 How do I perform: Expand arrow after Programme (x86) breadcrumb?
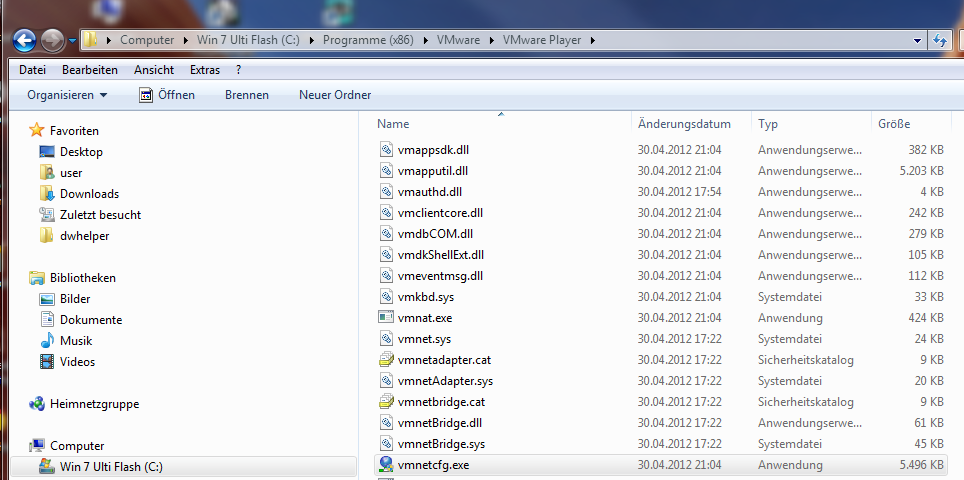[425, 41]
